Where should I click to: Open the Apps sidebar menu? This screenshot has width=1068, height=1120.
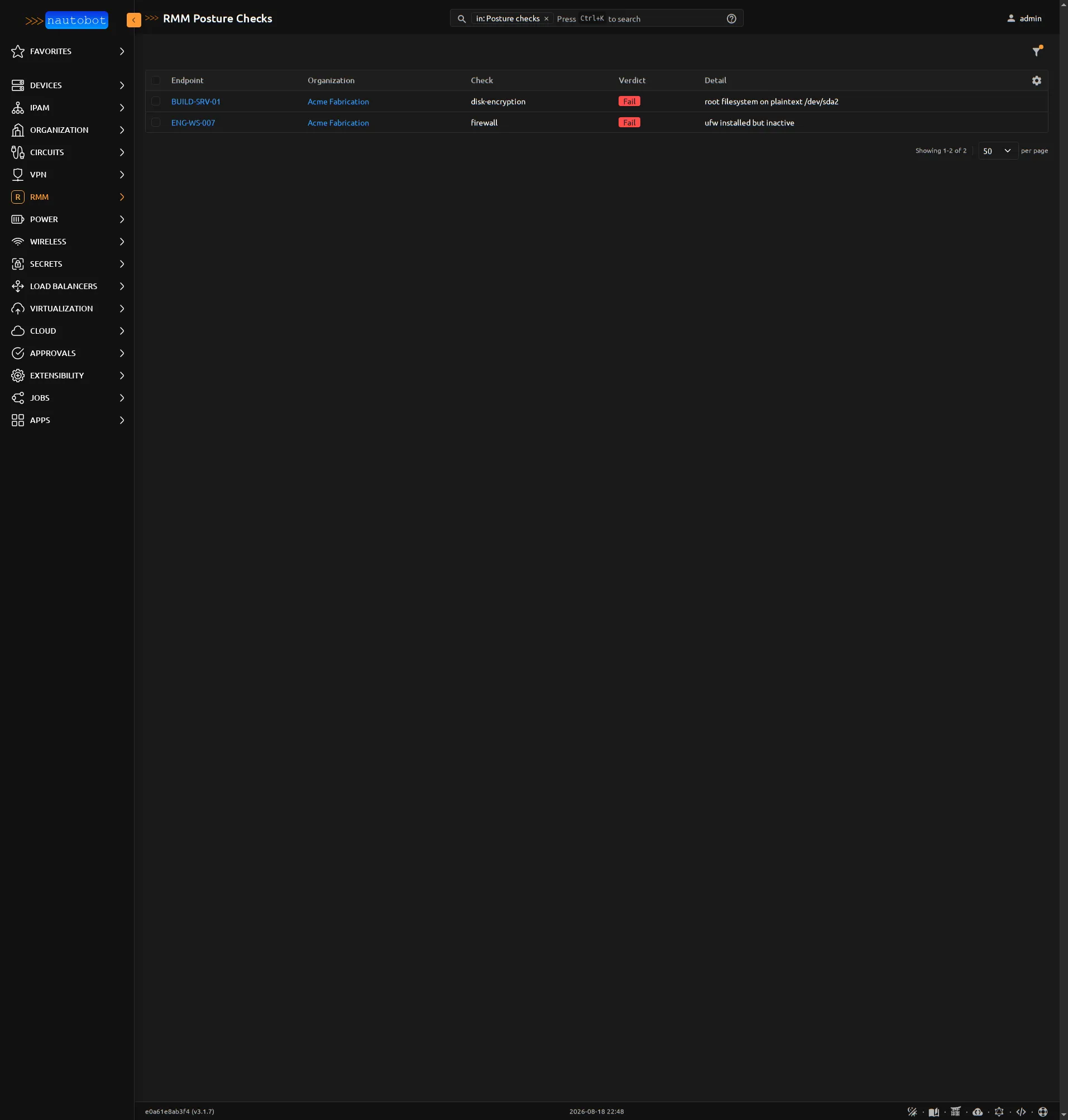tap(67, 420)
